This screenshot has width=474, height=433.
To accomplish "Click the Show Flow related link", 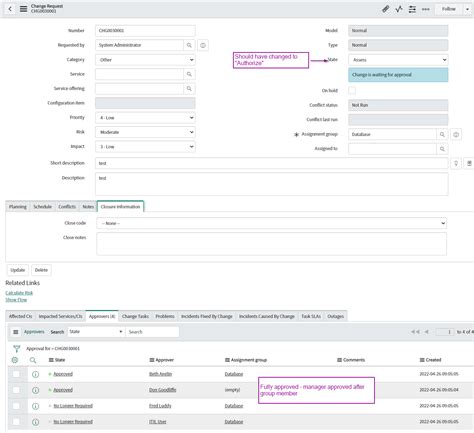I will tap(16, 300).
